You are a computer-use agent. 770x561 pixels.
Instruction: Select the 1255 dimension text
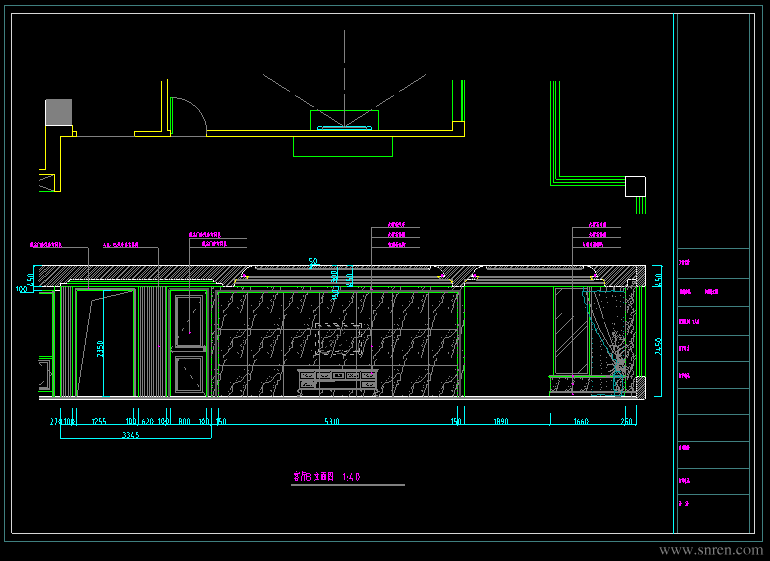(98, 422)
